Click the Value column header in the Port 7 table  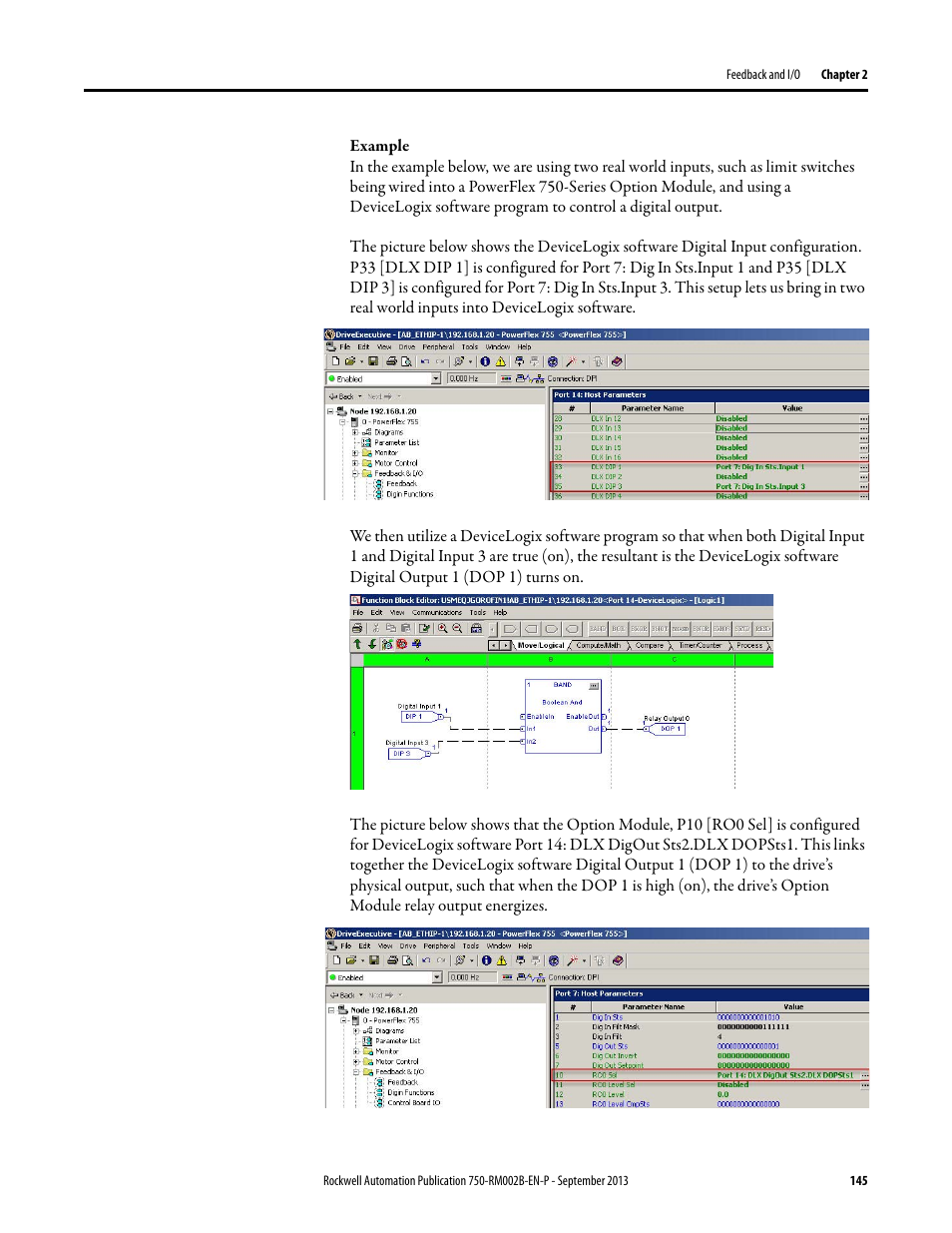click(793, 1006)
